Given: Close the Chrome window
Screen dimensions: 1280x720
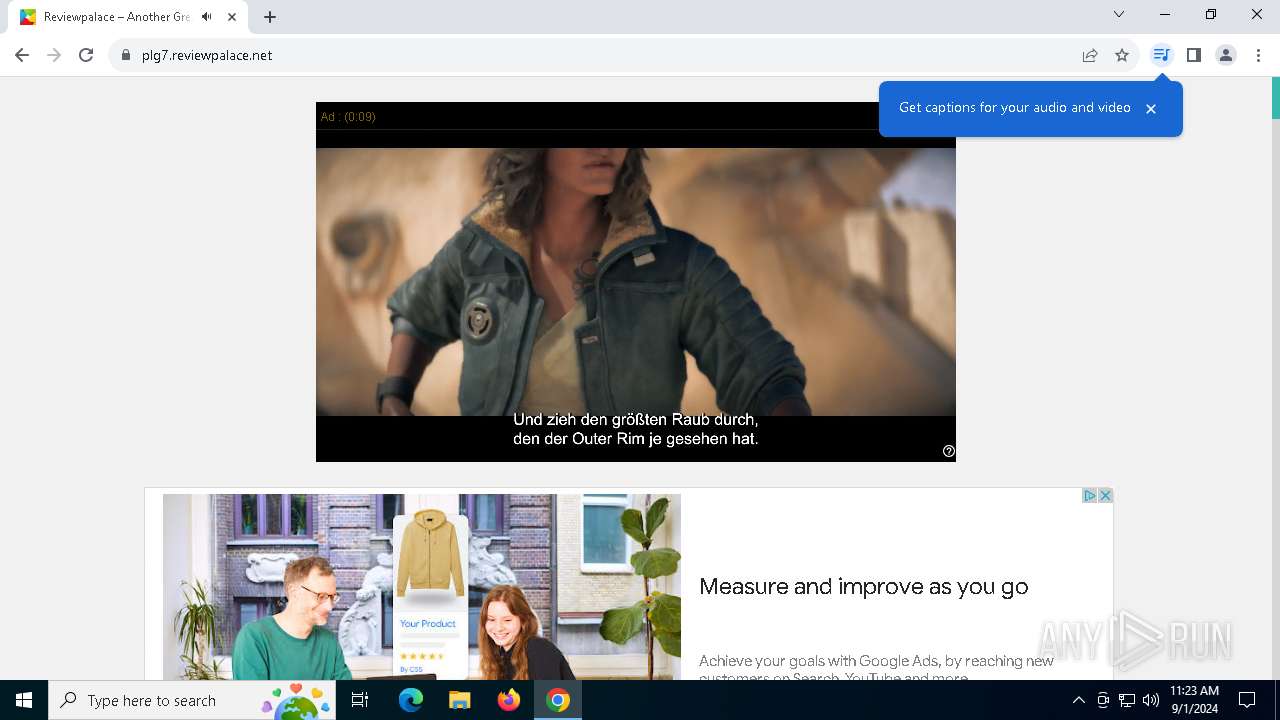Looking at the screenshot, I should [1257, 14].
